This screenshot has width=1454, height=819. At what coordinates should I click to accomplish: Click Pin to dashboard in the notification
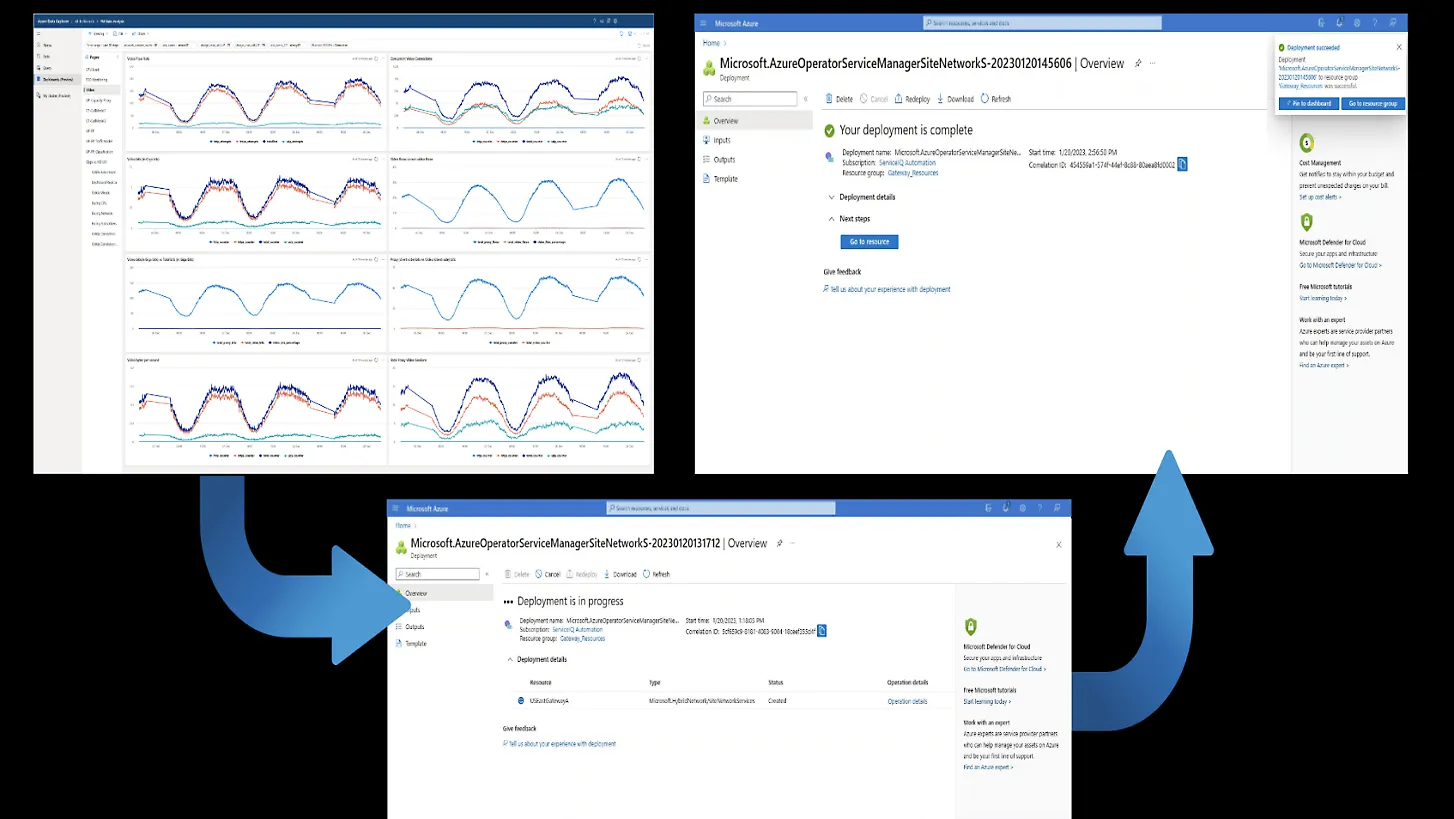pyautogui.click(x=1306, y=103)
